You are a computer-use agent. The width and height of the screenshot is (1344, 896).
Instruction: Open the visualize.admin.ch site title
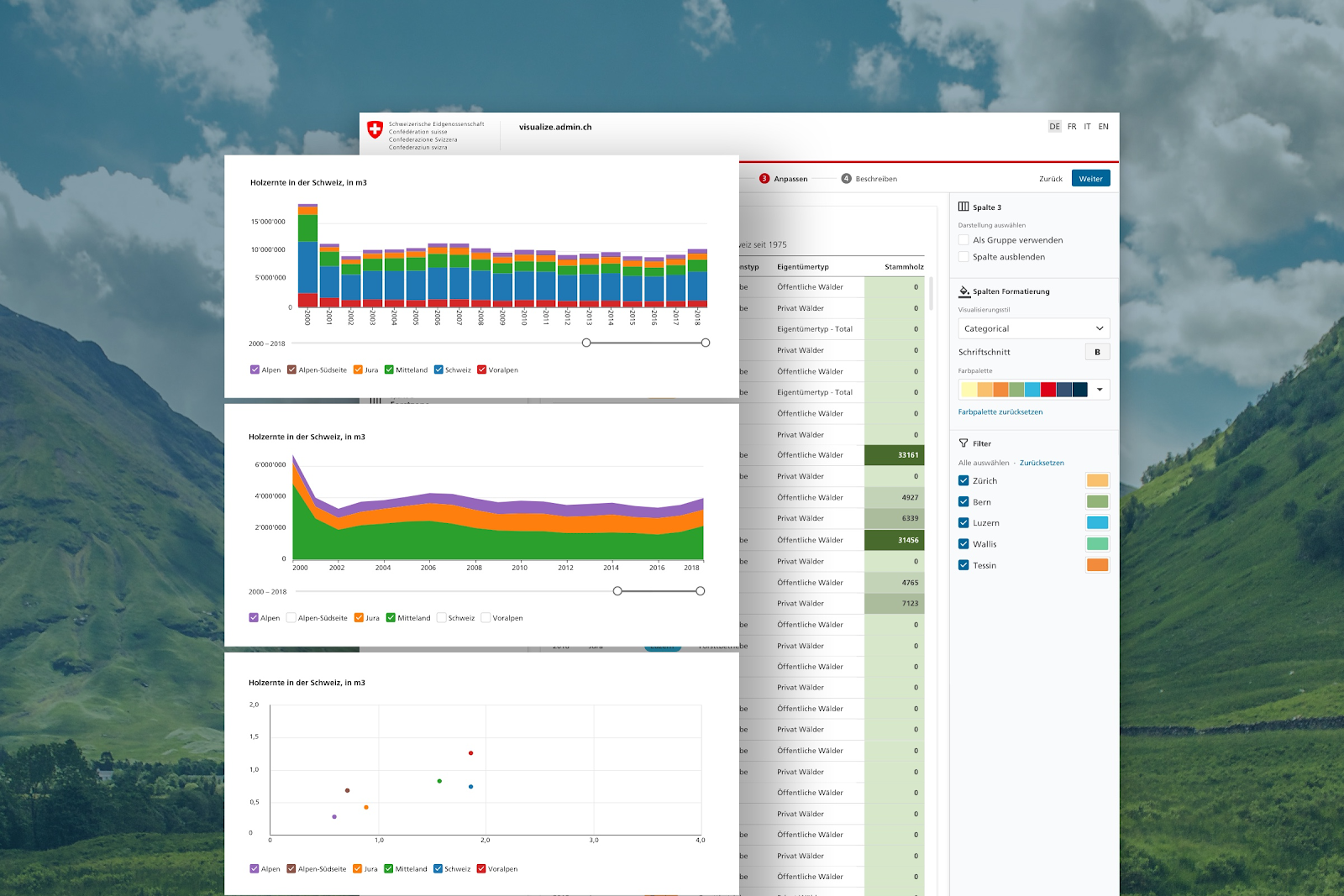(x=554, y=127)
